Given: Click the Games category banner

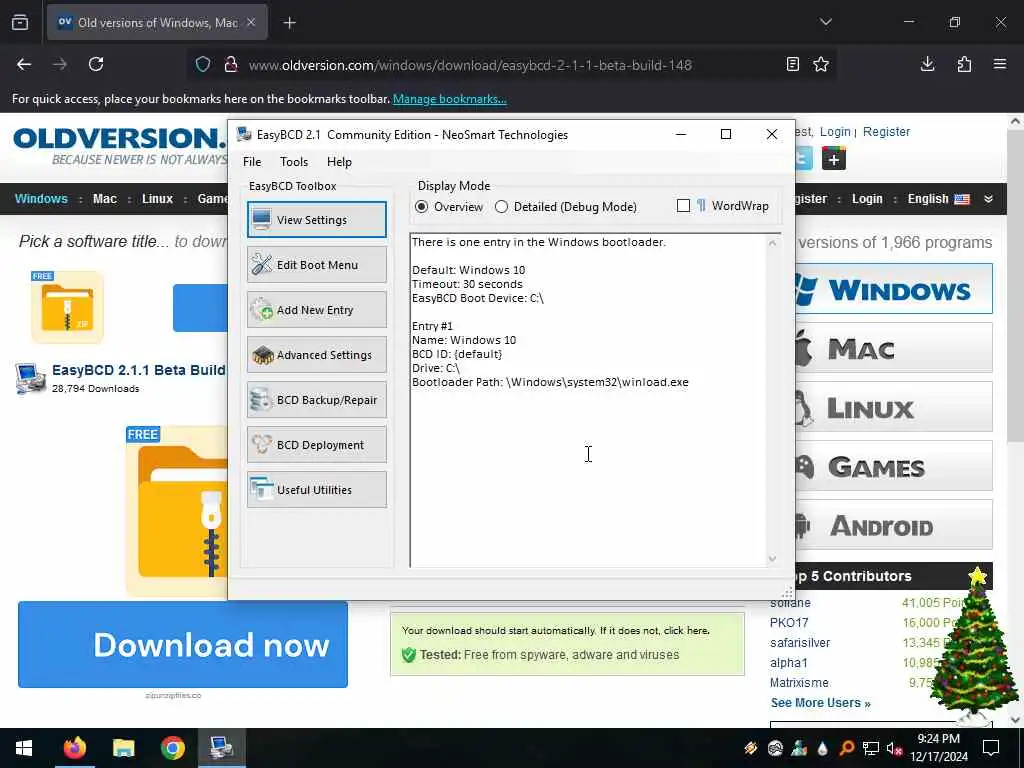Looking at the screenshot, I should pos(893,466).
